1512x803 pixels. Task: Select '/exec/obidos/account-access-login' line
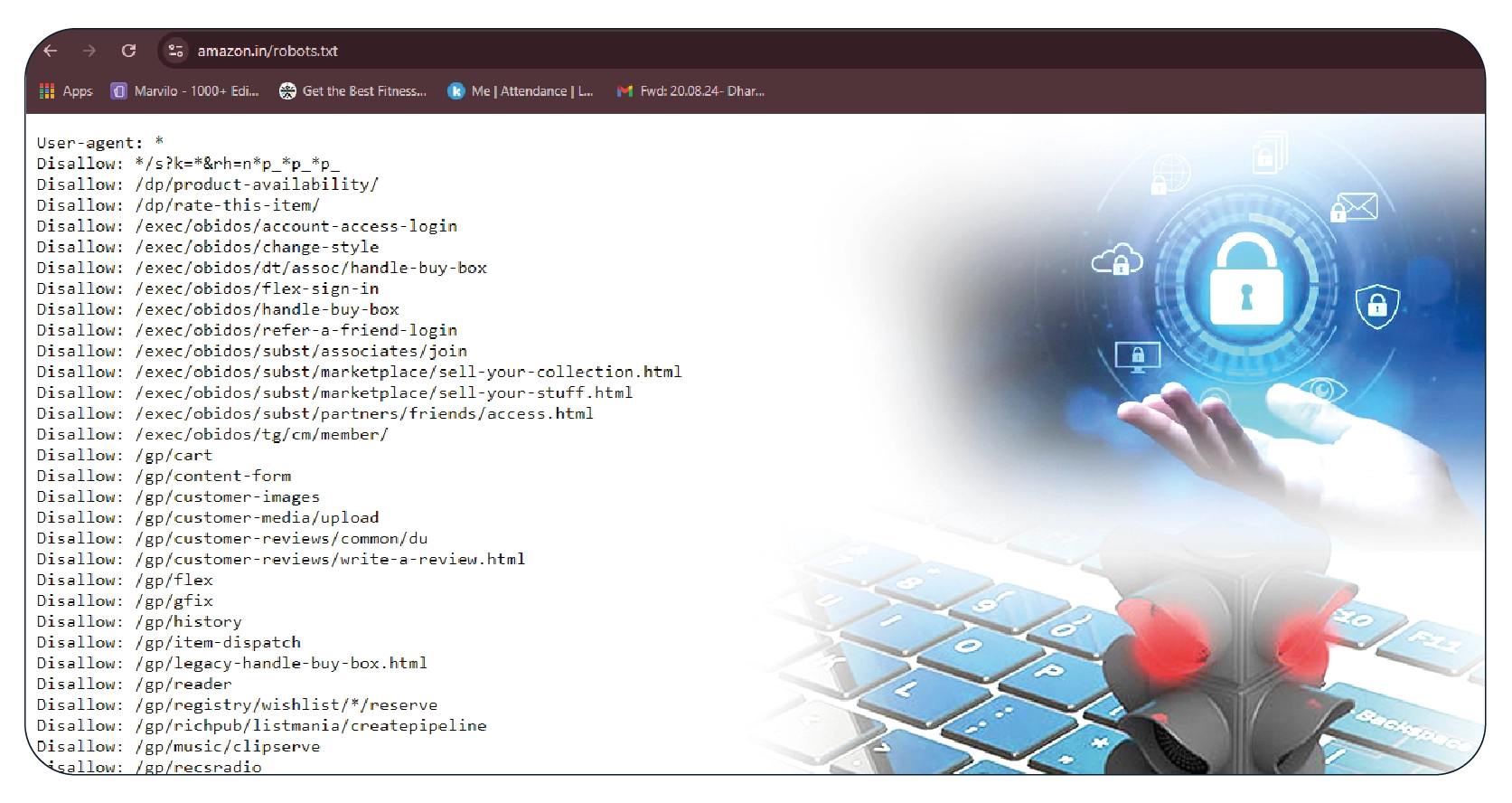tap(247, 226)
